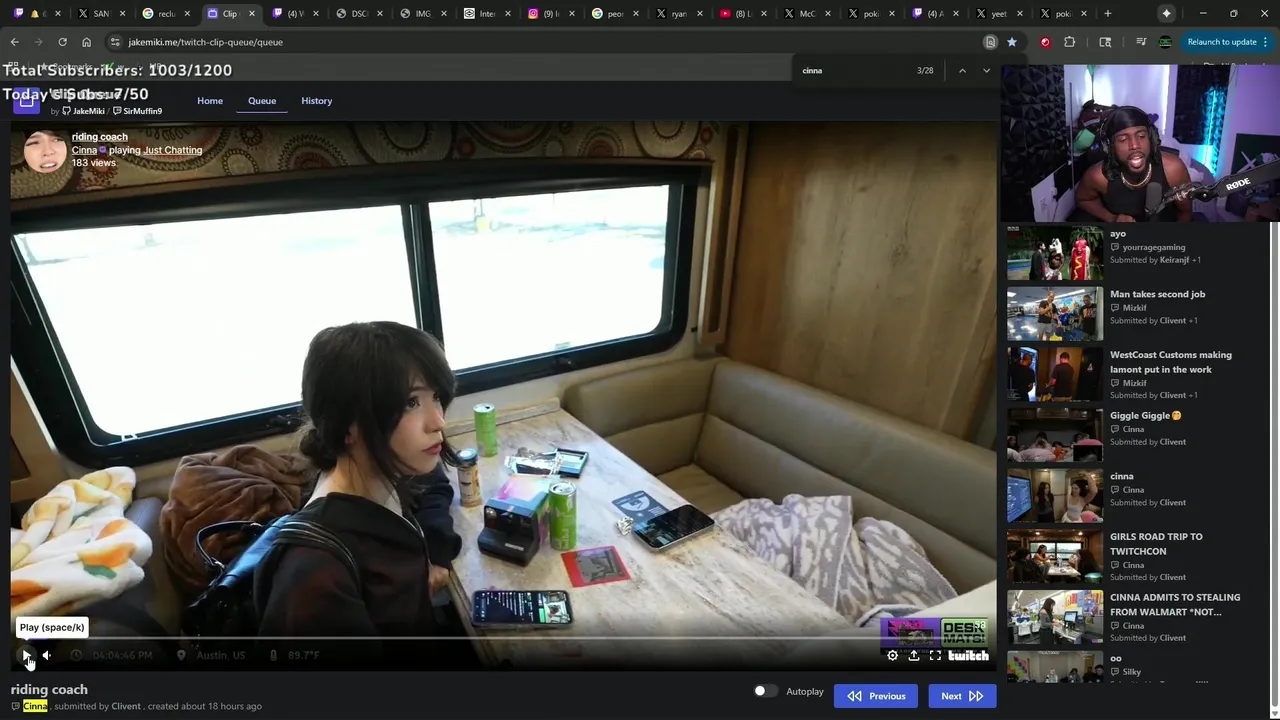
Task: Open 'Man takes second job' clip
Action: point(1157,294)
